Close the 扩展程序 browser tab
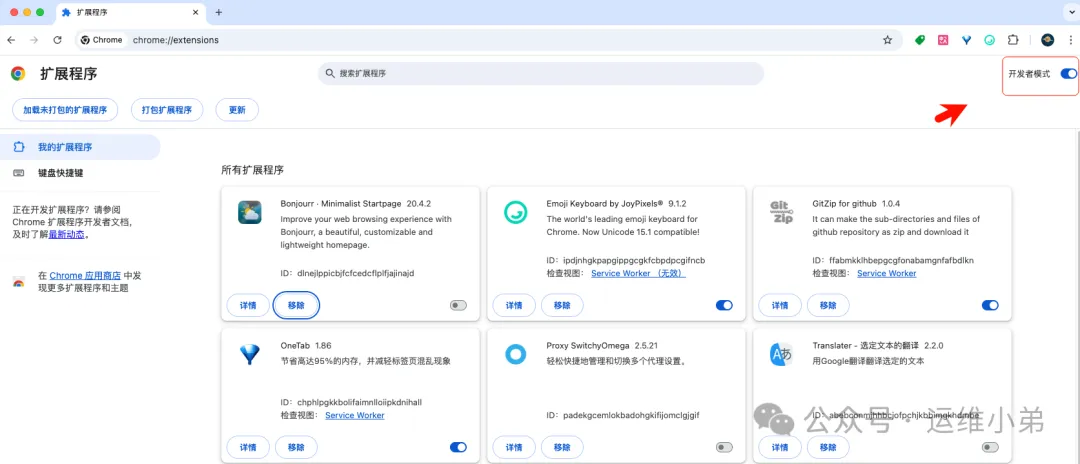1080x464 pixels. click(196, 12)
